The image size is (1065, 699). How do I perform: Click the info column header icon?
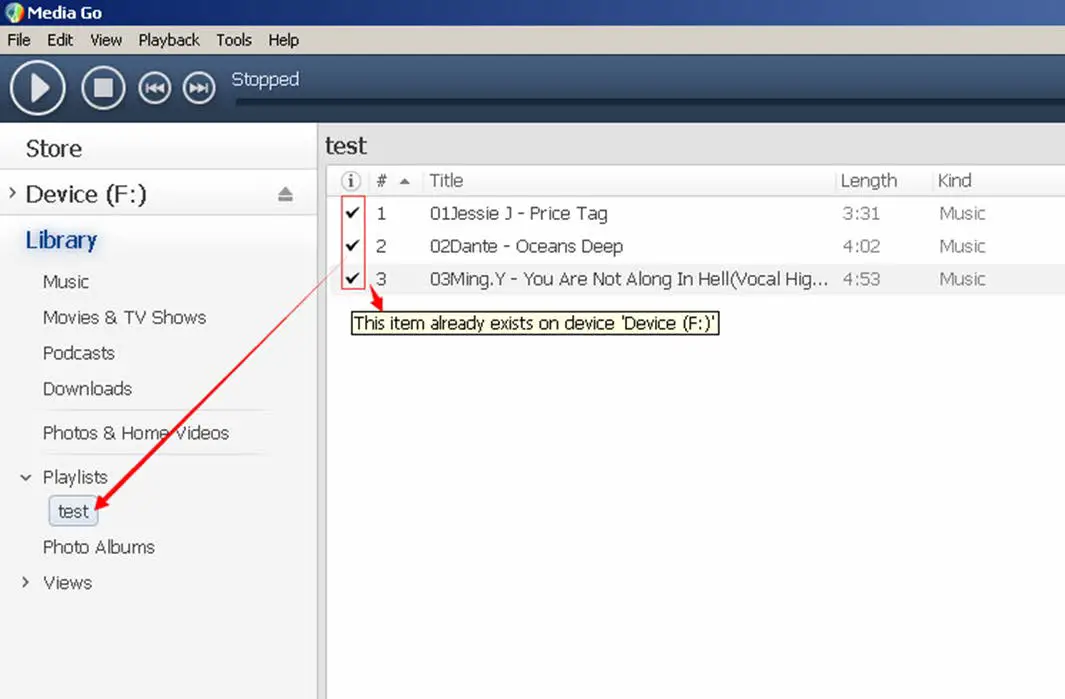pos(348,181)
